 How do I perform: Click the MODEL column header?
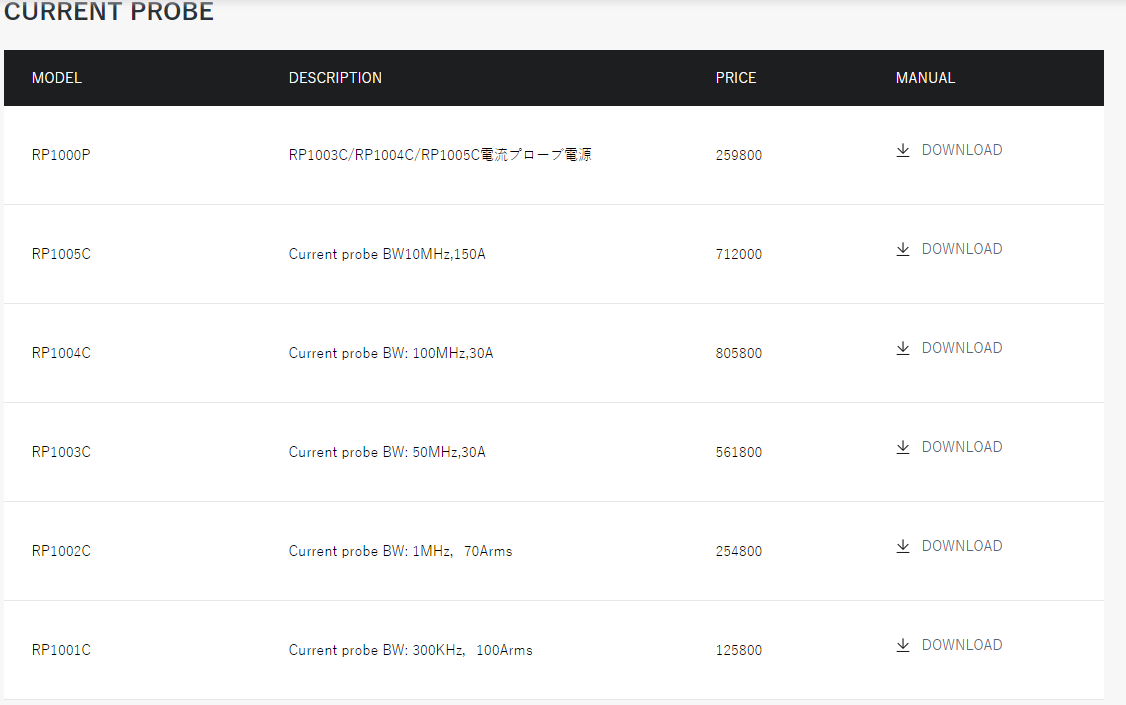[x=57, y=78]
